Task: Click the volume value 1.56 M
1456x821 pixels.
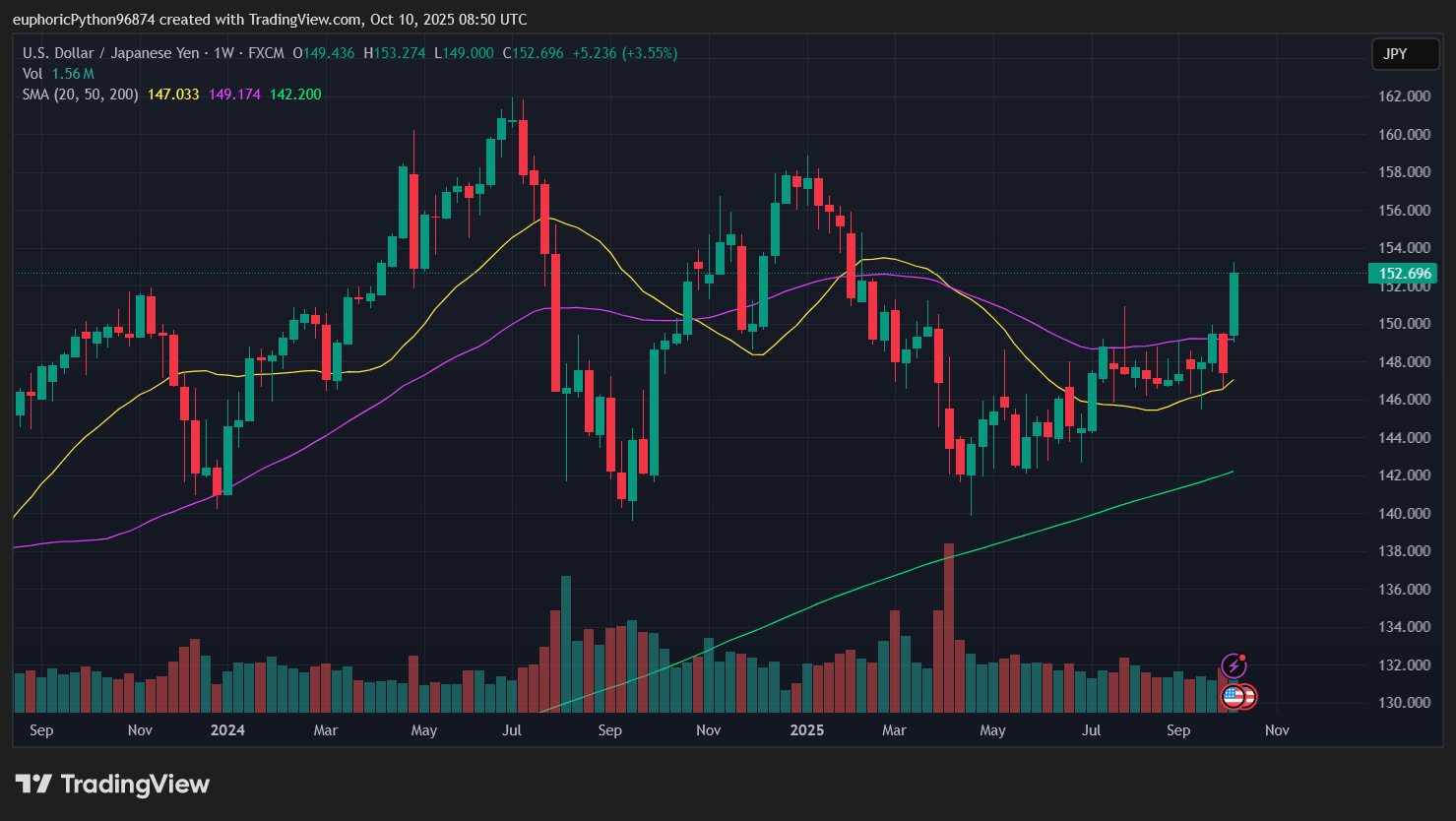Action: 73,74
